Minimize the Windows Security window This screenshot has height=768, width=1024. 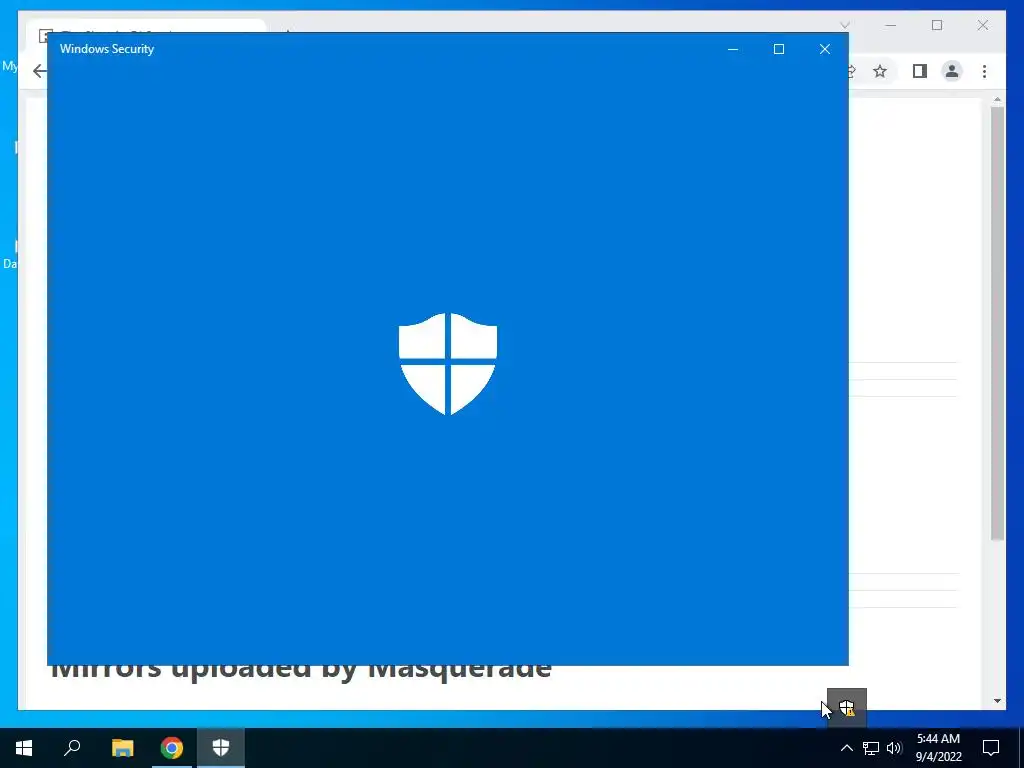733,49
